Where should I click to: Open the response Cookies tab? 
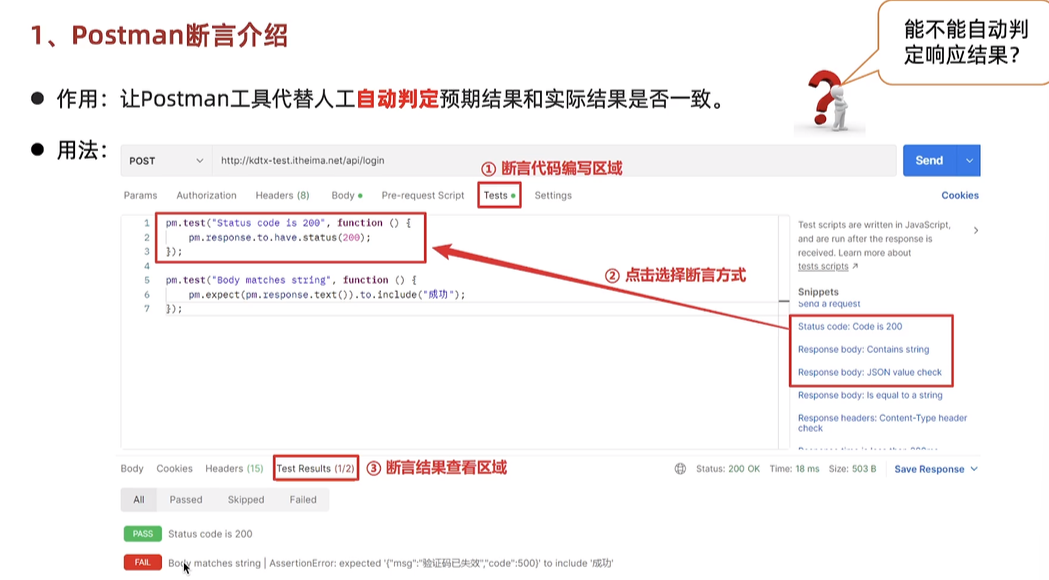tap(175, 468)
